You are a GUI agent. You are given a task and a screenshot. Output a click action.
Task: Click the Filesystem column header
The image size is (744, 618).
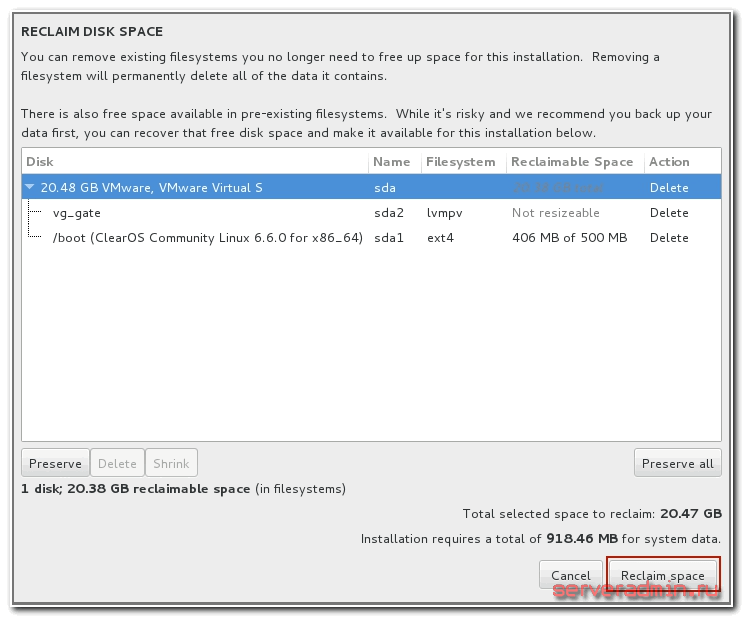tap(460, 162)
